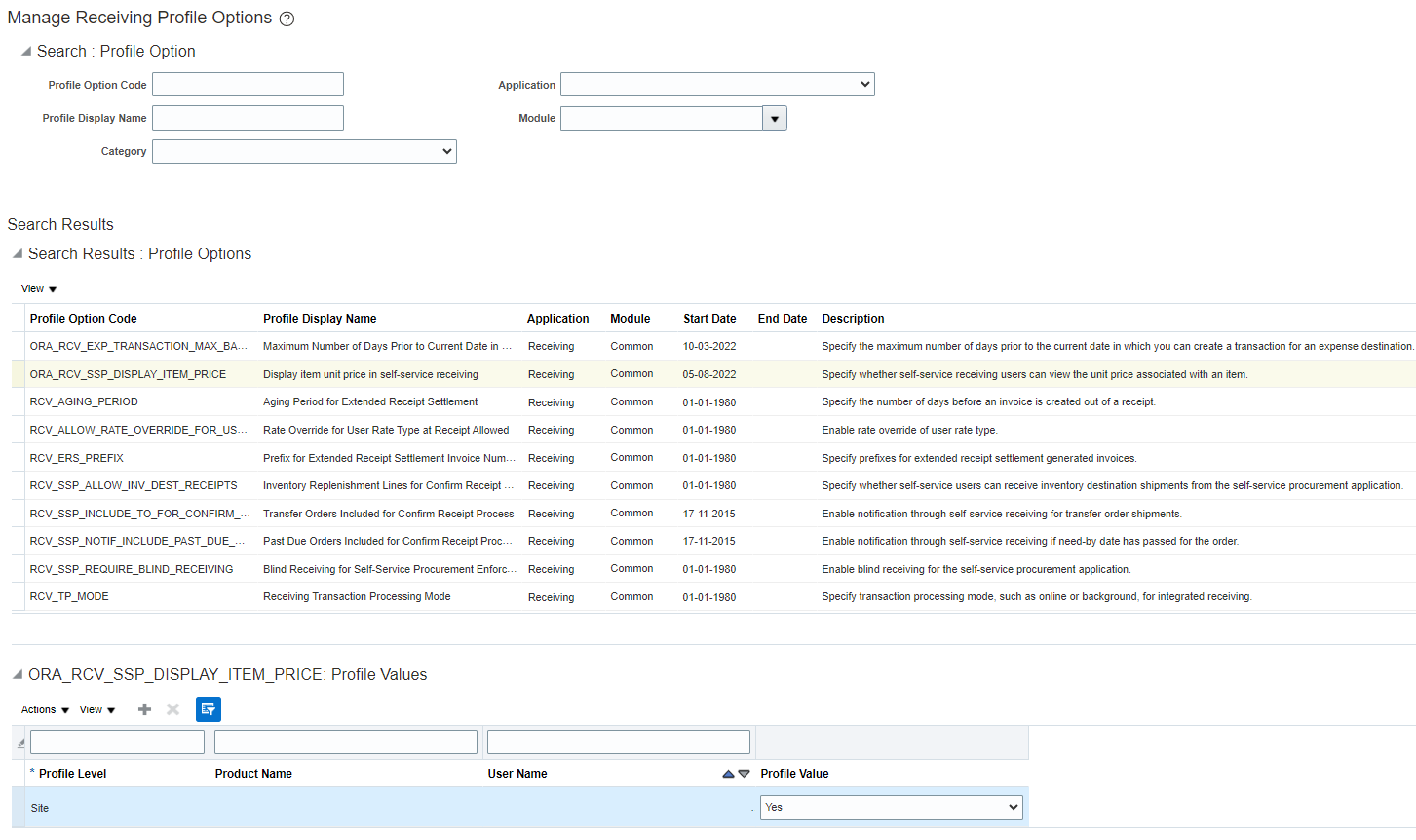
Task: Open the View menu in Search Results
Action: click(37, 288)
